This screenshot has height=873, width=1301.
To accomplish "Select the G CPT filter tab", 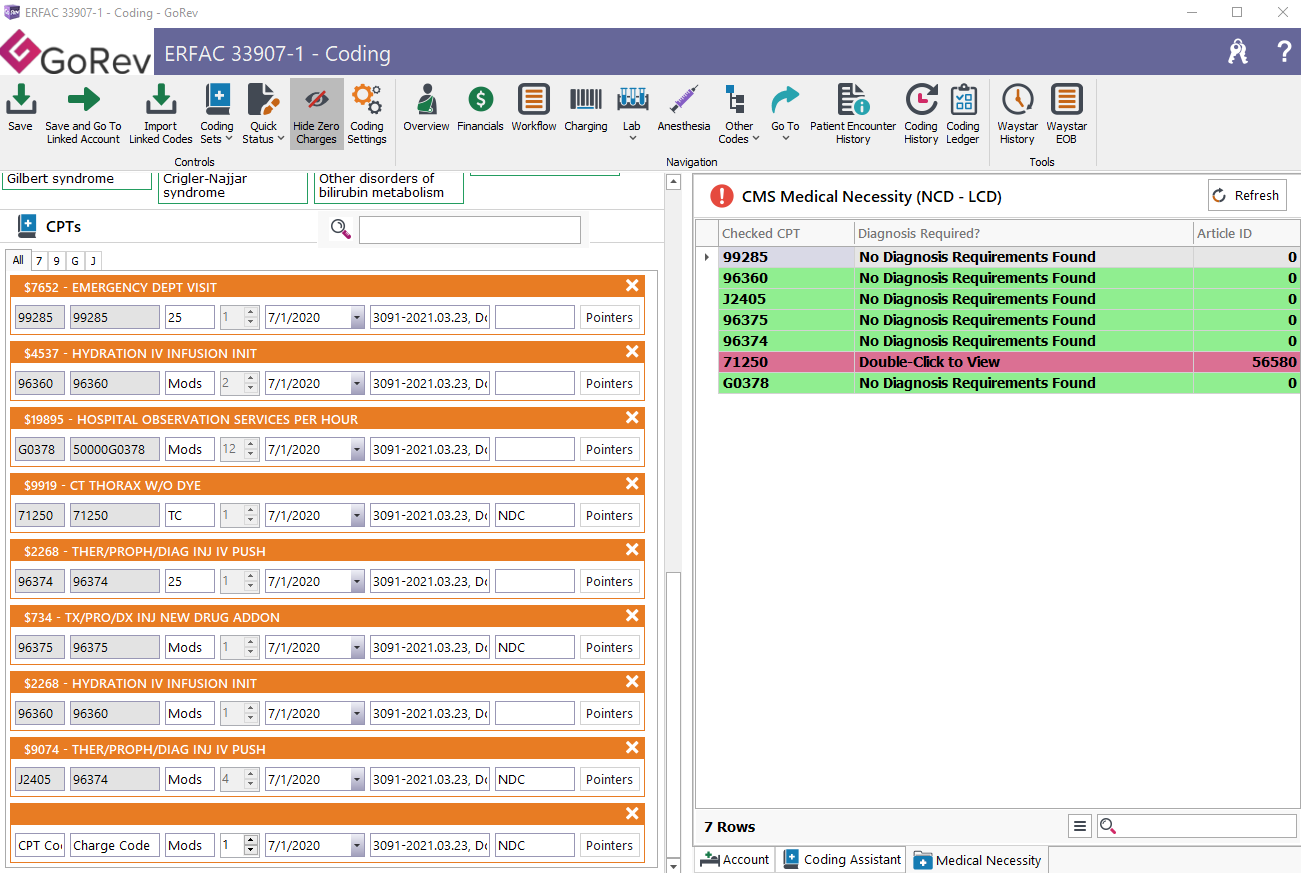I will tap(74, 261).
